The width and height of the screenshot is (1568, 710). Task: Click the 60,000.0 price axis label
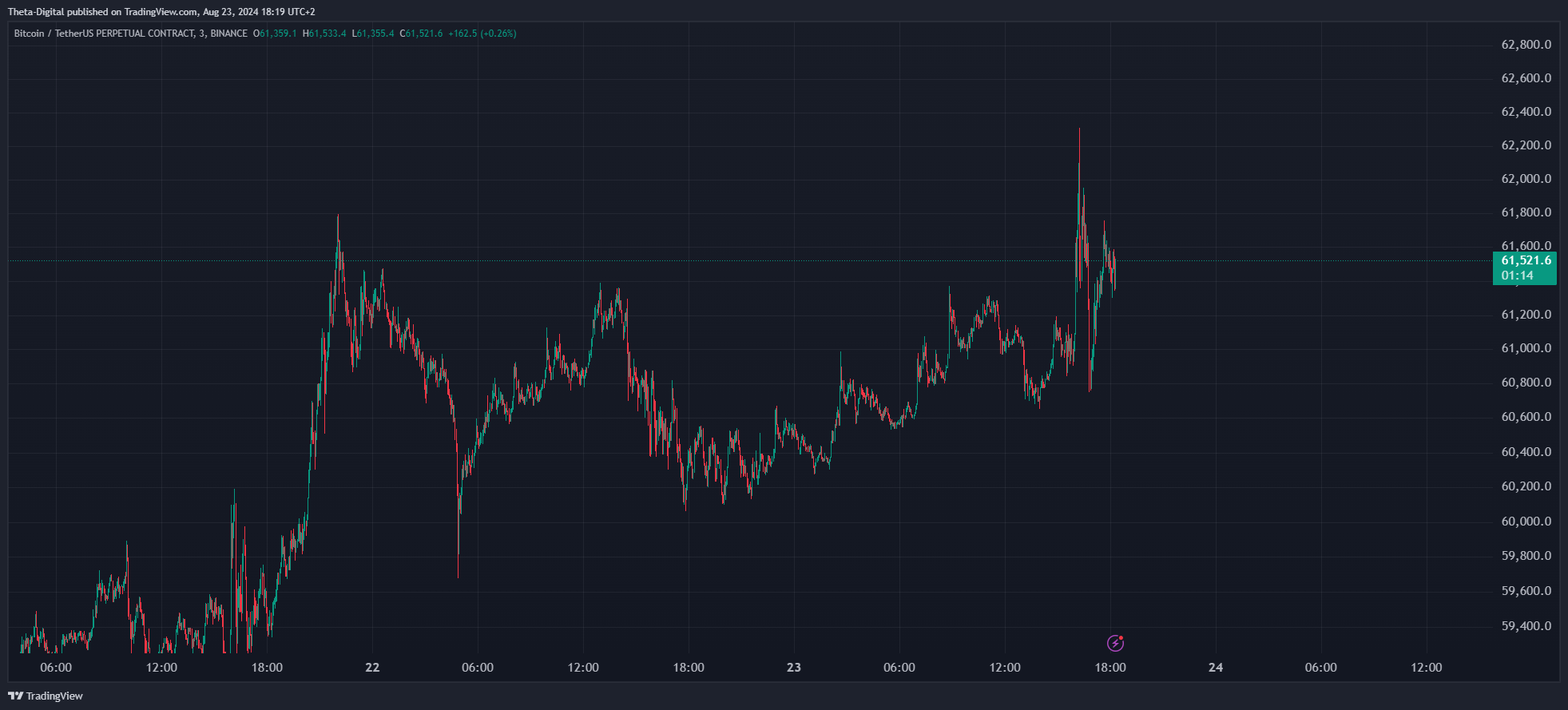click(1526, 522)
